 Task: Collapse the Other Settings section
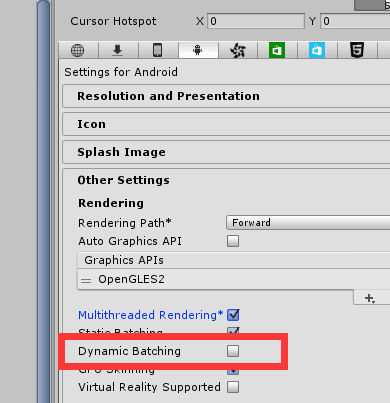click(x=123, y=180)
